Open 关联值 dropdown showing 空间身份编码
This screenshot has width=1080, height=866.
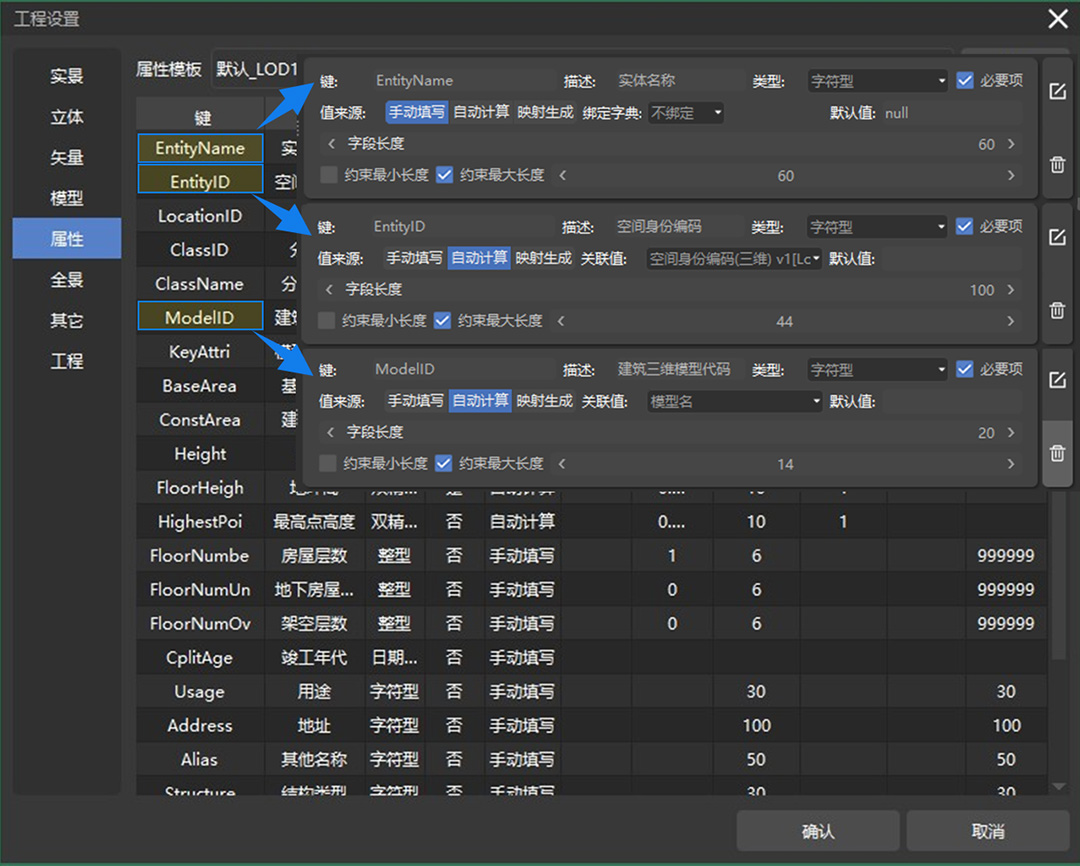pyautogui.click(x=734, y=259)
